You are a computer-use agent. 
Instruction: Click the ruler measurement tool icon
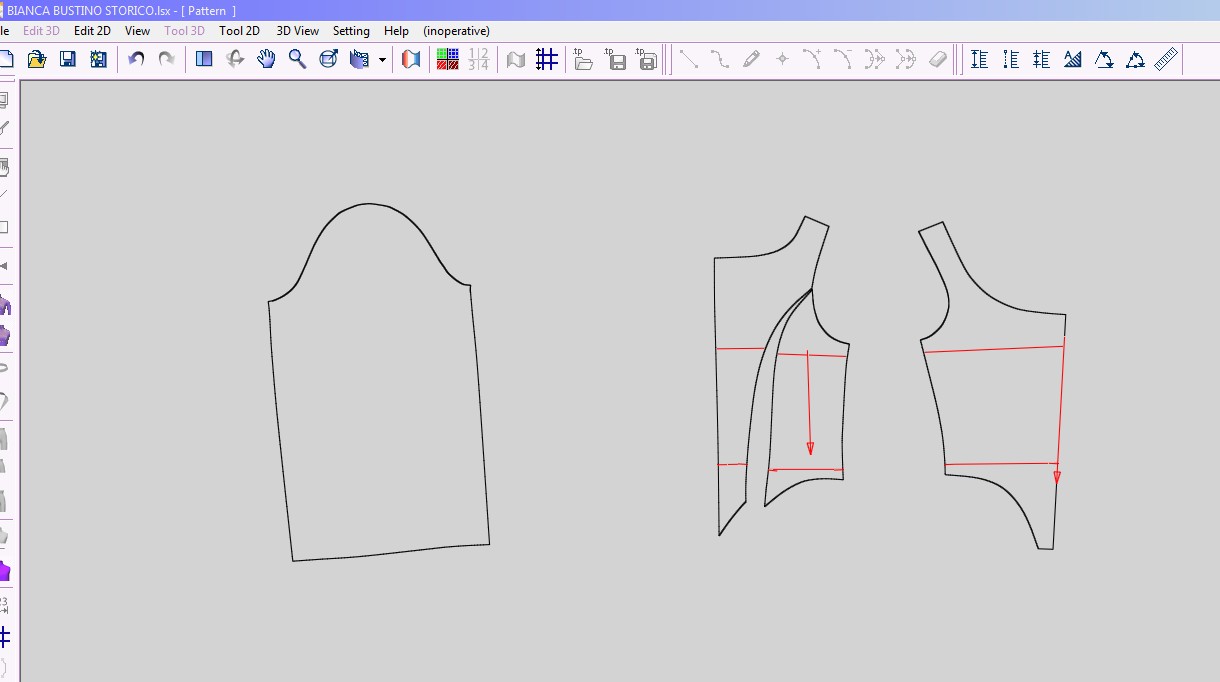tap(1166, 59)
